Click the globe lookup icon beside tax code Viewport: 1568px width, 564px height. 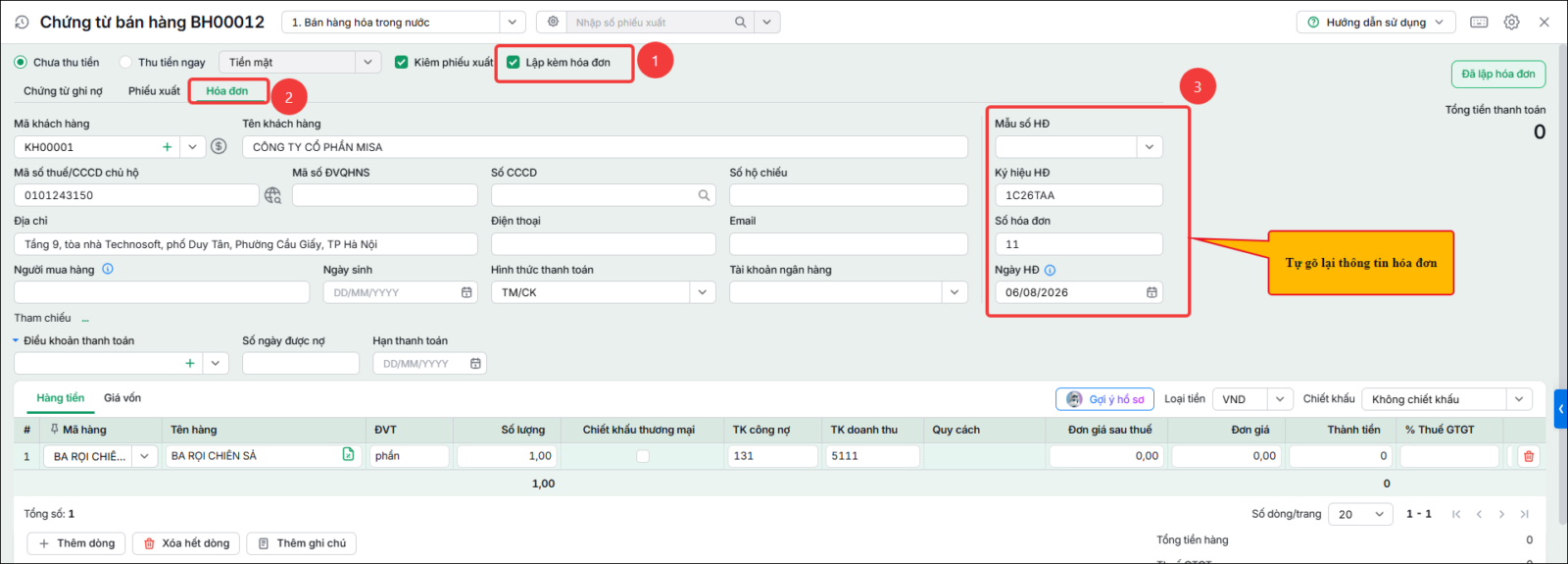coord(272,195)
